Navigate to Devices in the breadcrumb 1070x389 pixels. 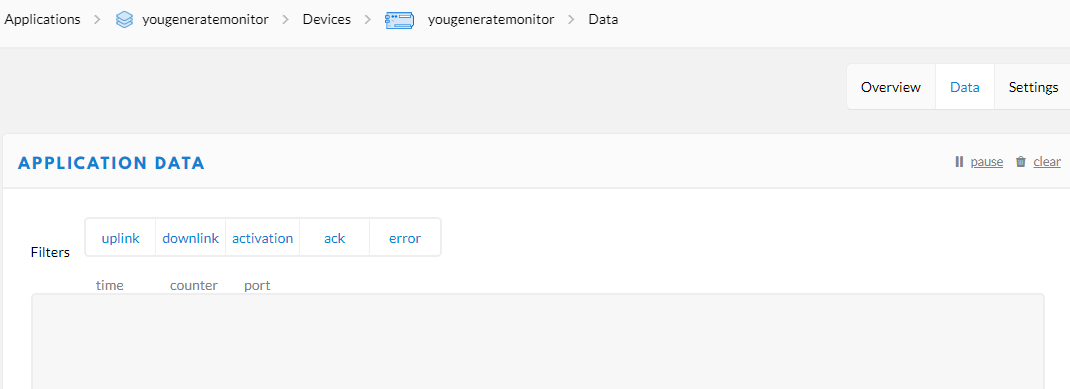(x=327, y=19)
